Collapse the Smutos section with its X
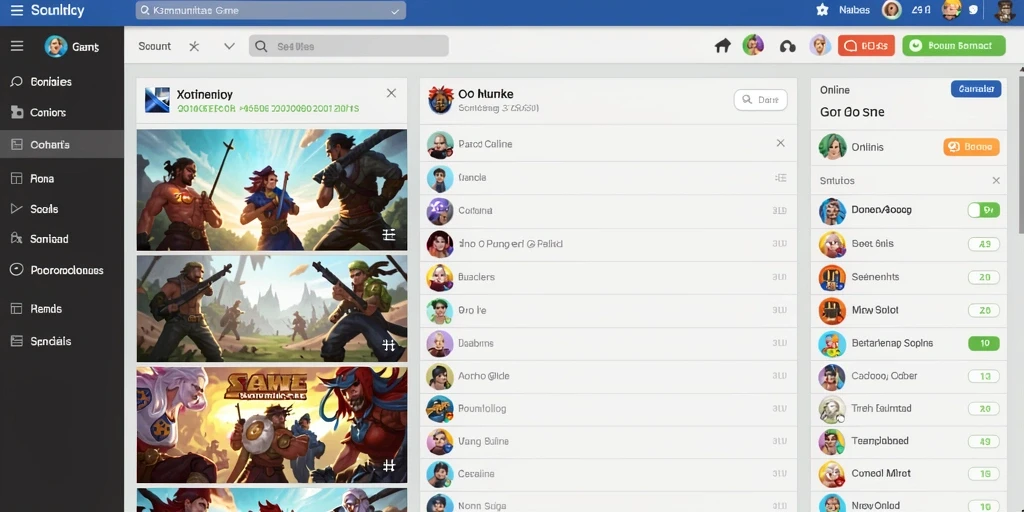 tap(996, 180)
